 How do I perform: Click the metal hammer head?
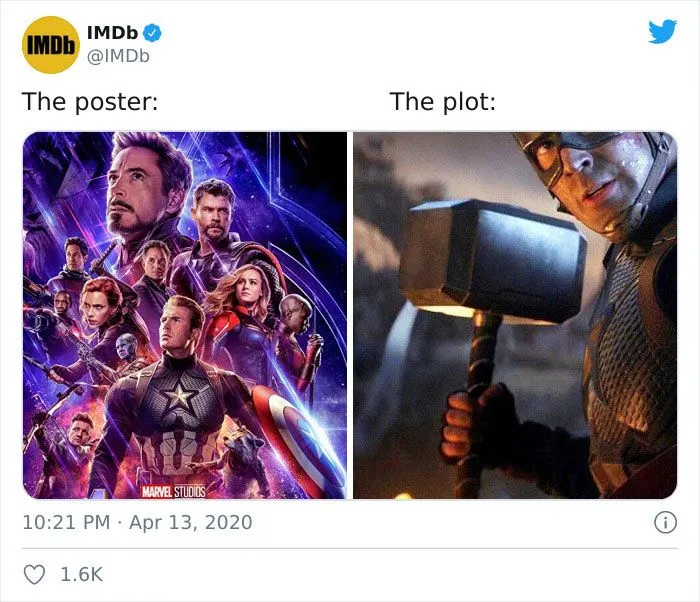[x=492, y=260]
